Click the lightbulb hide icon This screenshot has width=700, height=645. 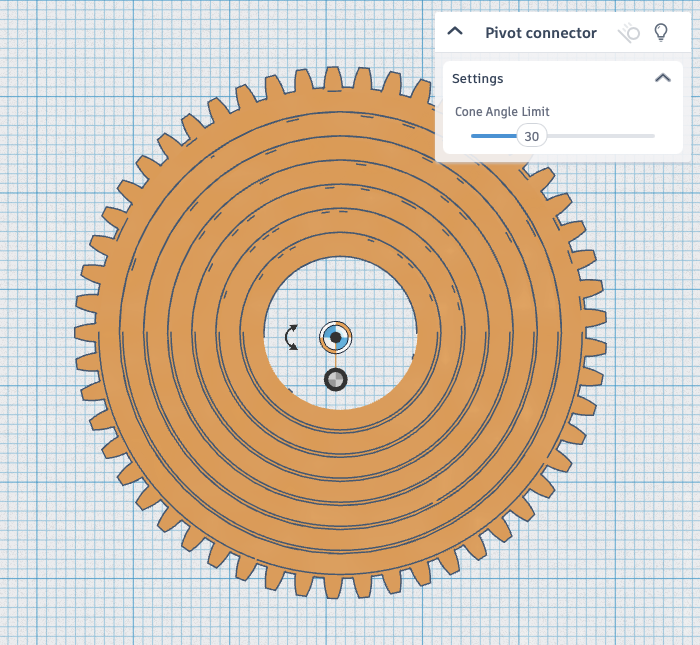[x=660, y=32]
